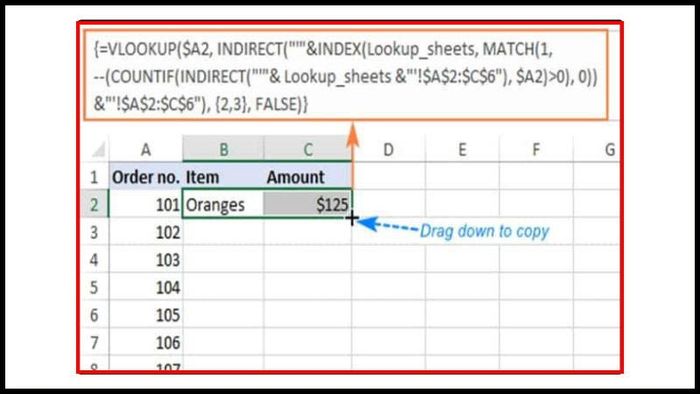Click cell containing 105
The image size is (700, 394).
point(146,315)
